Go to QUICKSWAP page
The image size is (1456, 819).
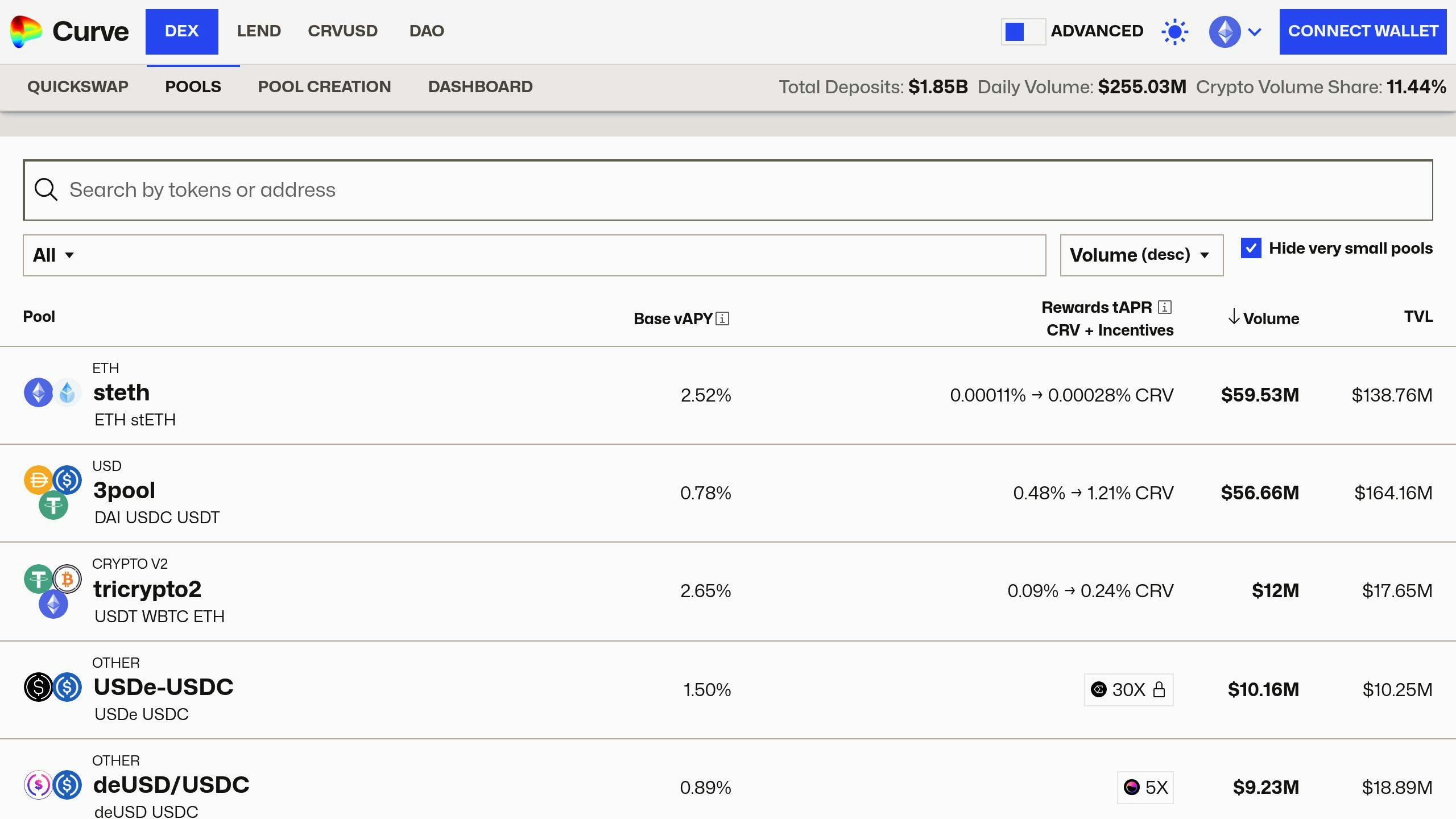coord(78,86)
